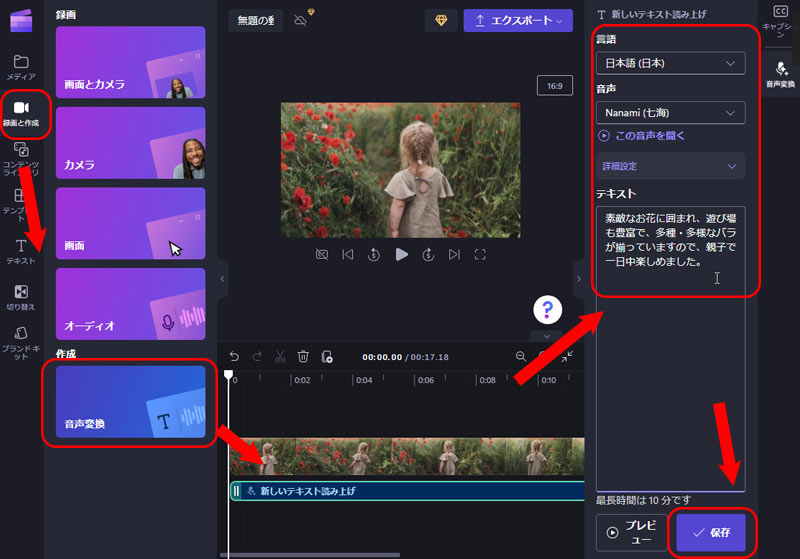Click the 保存 save button
800x559 pixels.
click(711, 532)
